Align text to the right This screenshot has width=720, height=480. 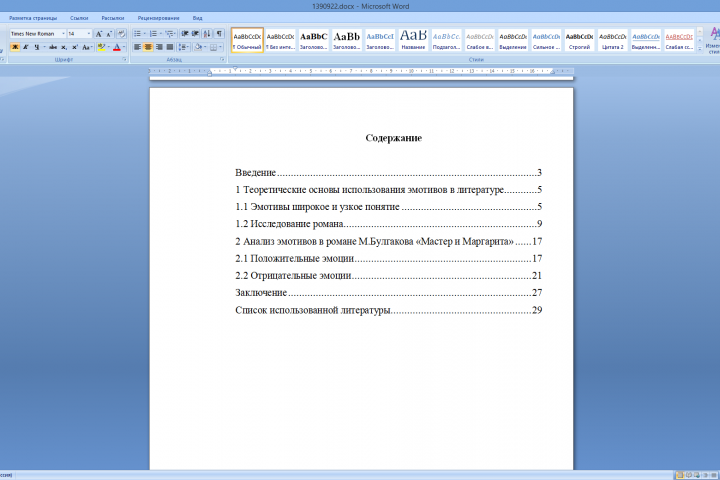tap(159, 47)
